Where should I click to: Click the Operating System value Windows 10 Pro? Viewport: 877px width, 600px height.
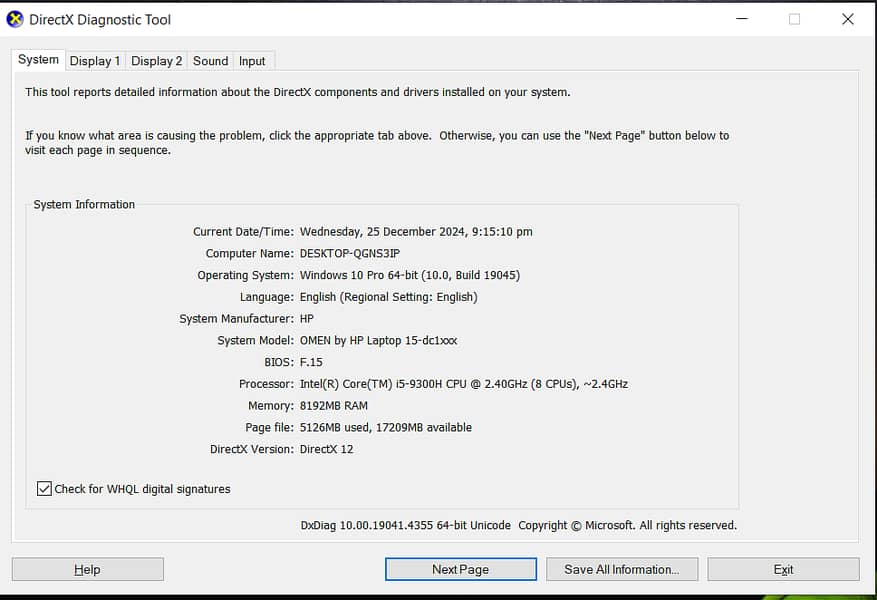pyautogui.click(x=409, y=275)
